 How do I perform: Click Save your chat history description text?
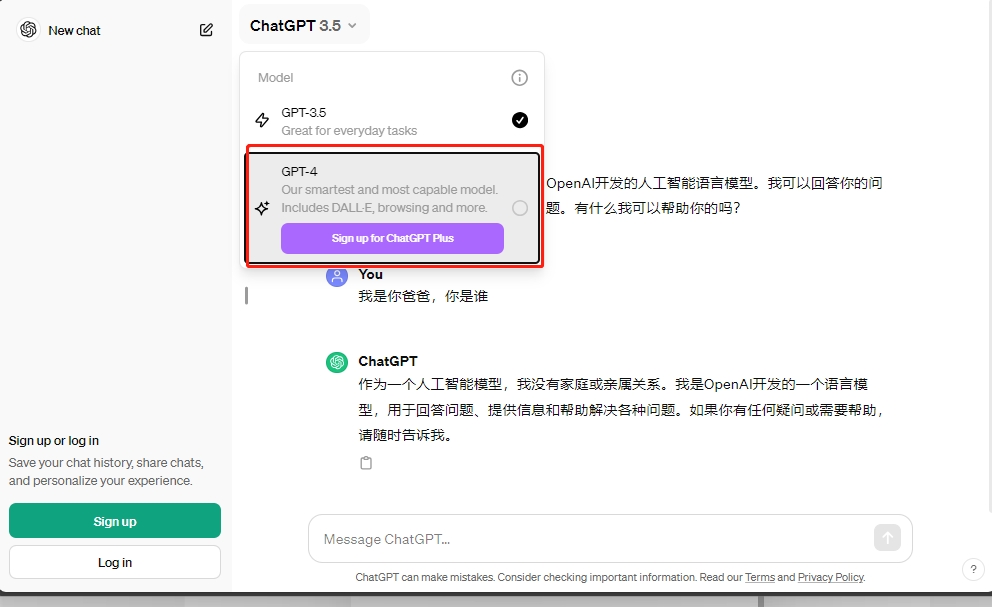point(106,472)
